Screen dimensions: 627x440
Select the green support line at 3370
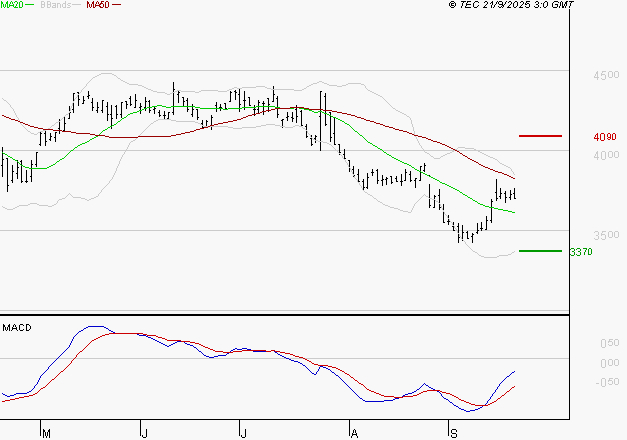click(540, 251)
